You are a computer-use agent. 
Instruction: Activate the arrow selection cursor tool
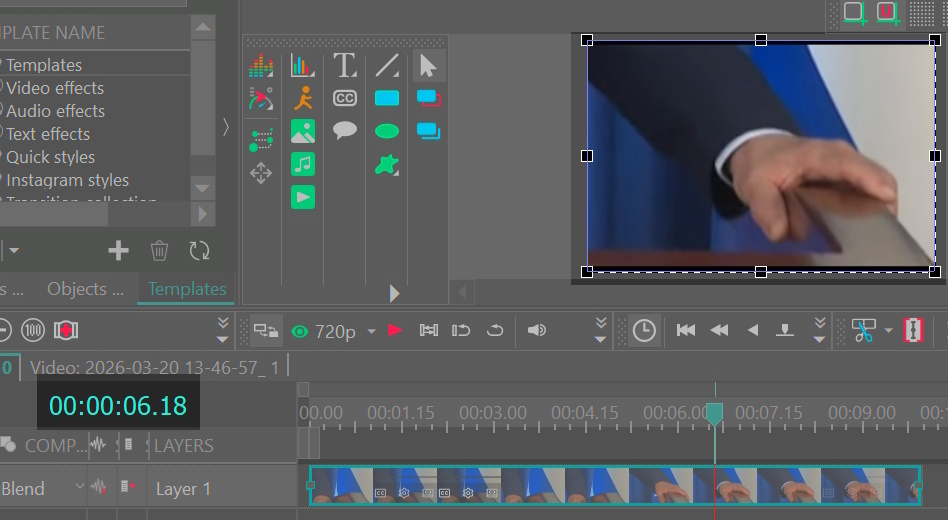[428, 66]
